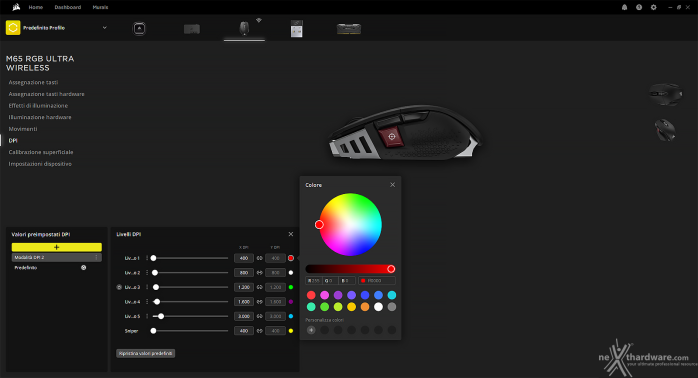Open drag handle menu for Livello 4
Screen dimensions: 698x378
pyautogui.click(x=147, y=301)
